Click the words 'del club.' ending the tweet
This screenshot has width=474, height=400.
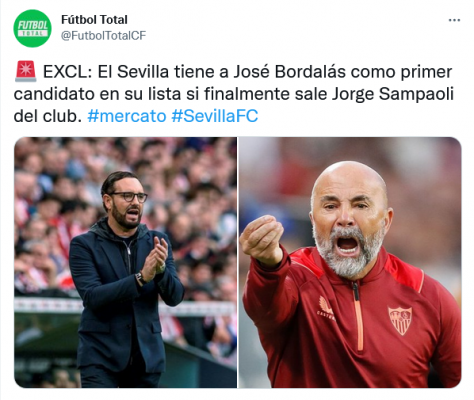click(x=47, y=116)
